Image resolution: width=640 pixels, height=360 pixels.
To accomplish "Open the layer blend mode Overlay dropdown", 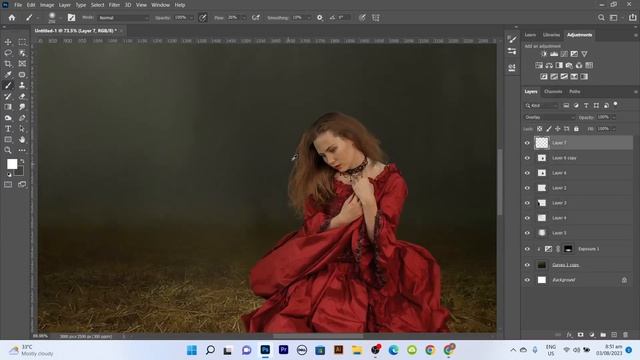I will [x=549, y=117].
